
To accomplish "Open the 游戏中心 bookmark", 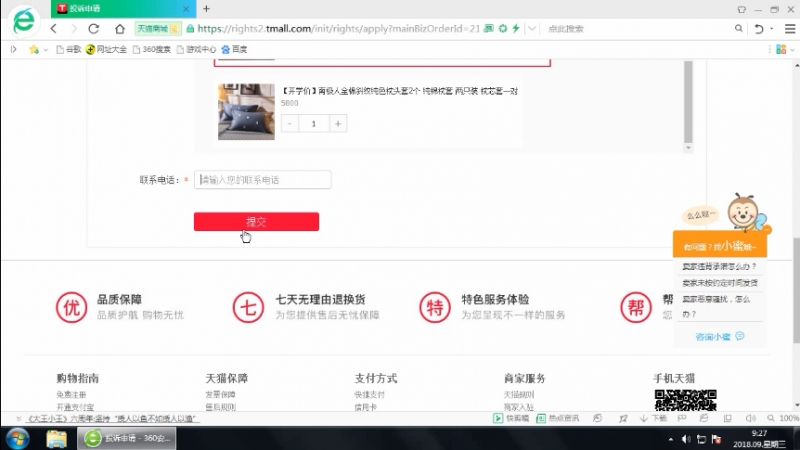I will [x=196, y=49].
